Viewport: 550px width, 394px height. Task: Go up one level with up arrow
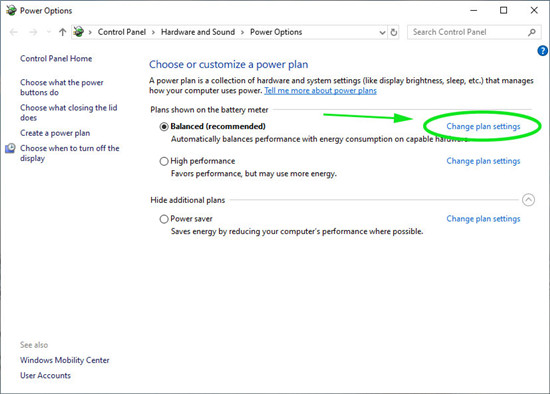click(x=62, y=32)
